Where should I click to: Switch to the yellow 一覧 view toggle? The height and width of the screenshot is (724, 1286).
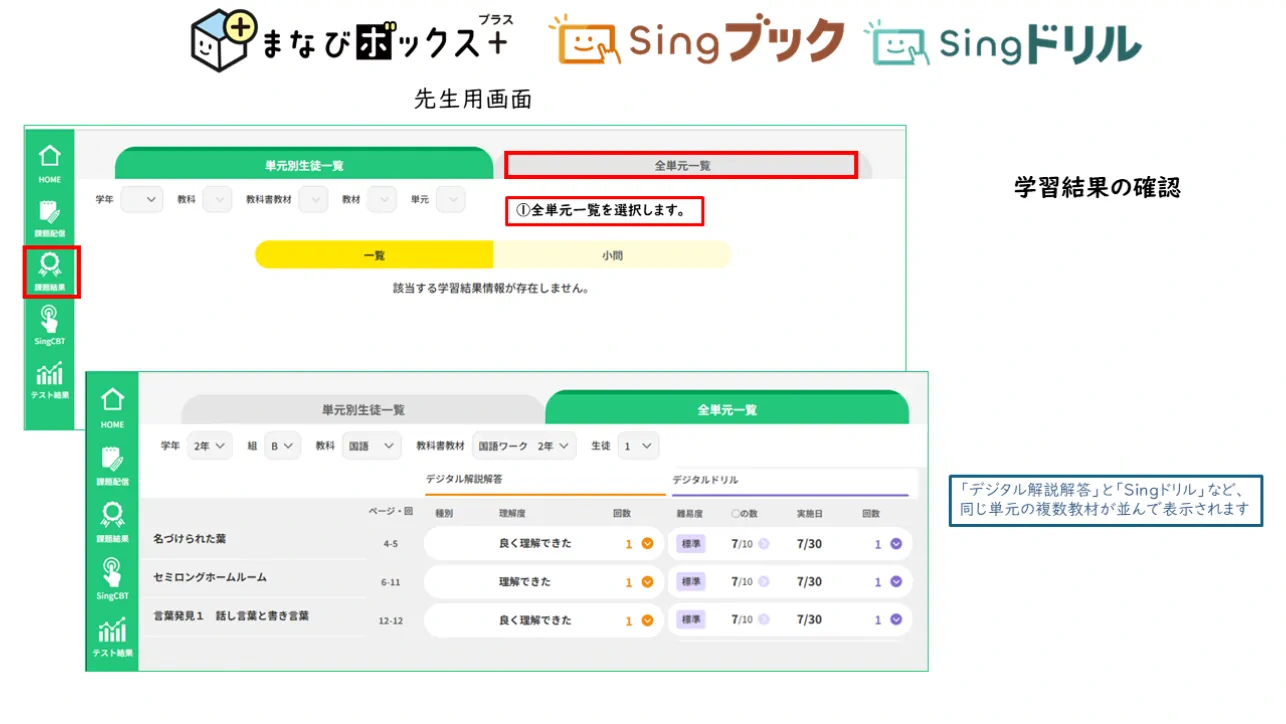(x=374, y=255)
